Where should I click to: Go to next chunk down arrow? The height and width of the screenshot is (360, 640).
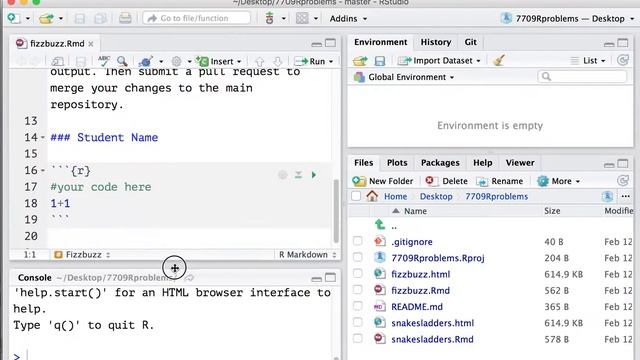pyautogui.click(x=278, y=61)
